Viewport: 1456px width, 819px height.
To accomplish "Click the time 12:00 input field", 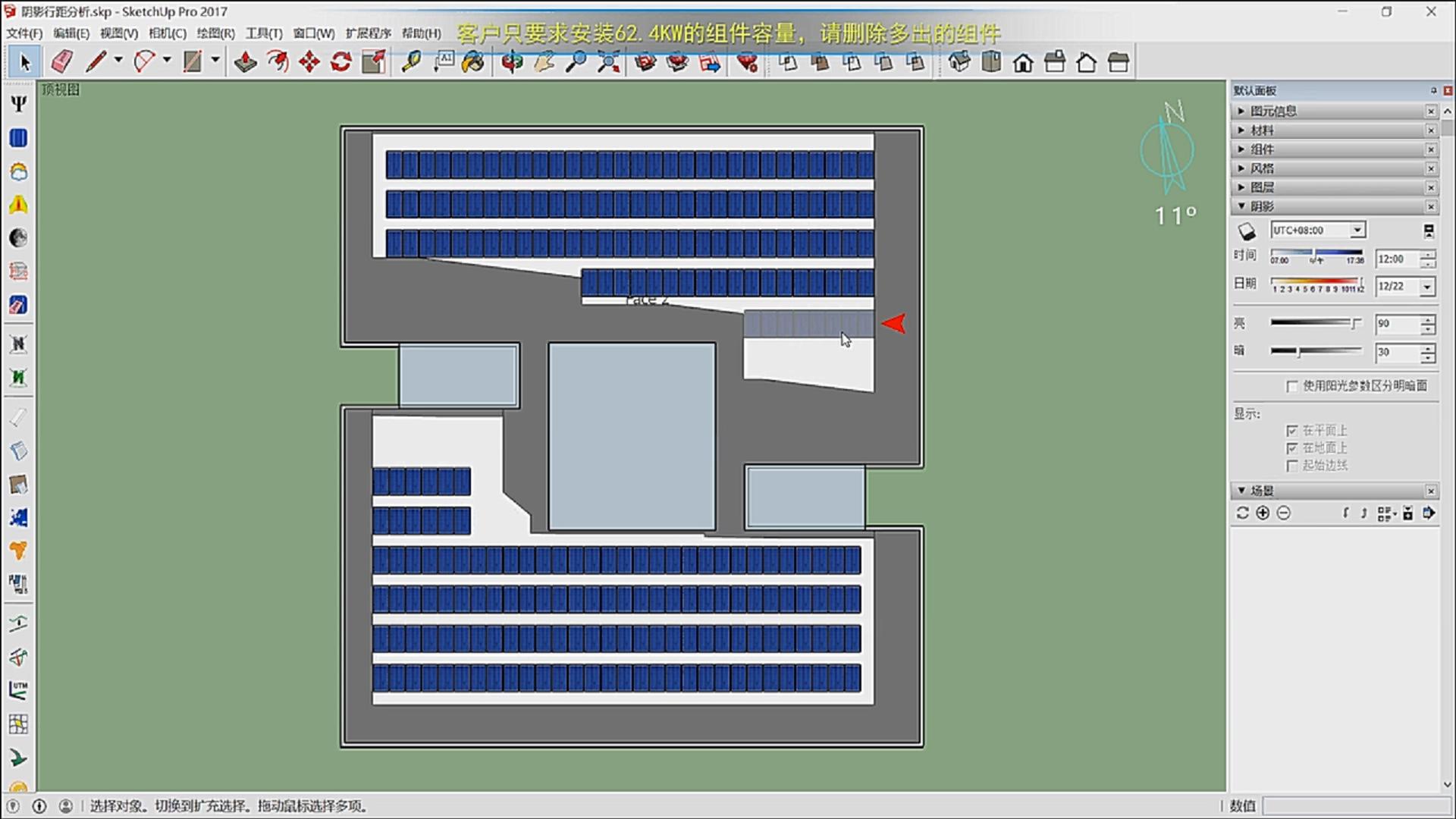I will pos(1398,259).
